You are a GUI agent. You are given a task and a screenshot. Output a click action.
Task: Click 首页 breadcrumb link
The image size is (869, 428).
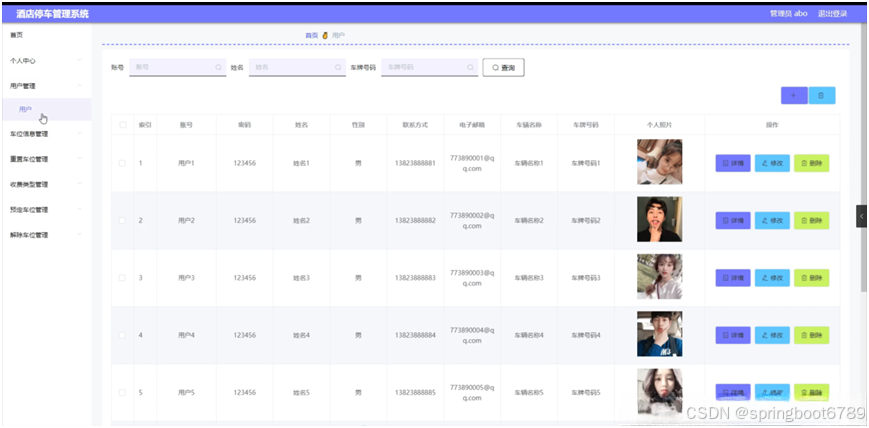point(311,35)
